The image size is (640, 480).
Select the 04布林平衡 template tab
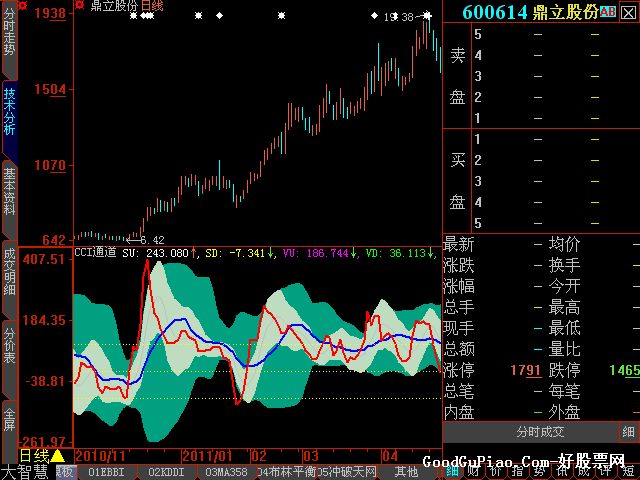click(x=287, y=472)
